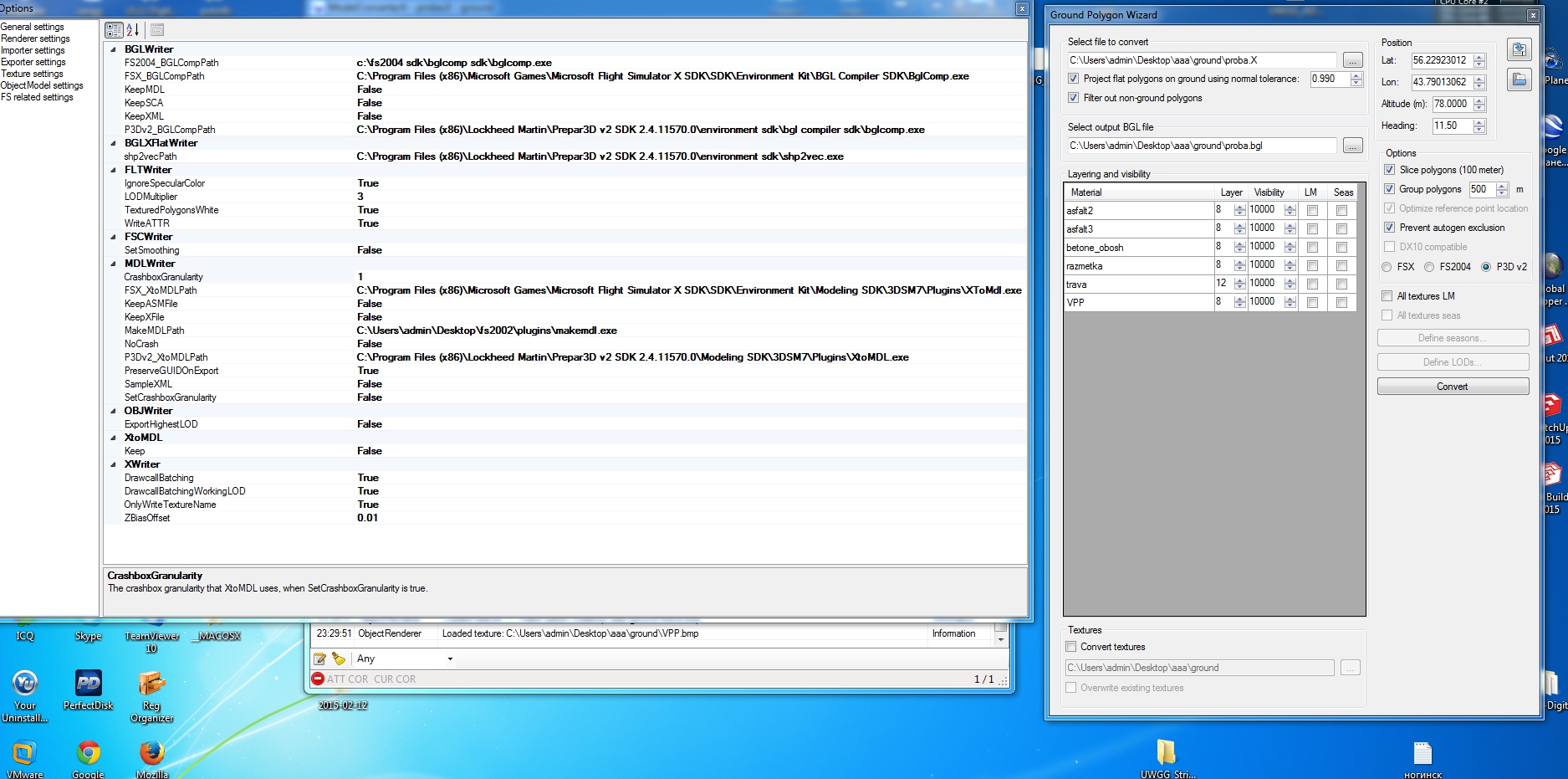
Task: Collapse the BGLXFlatWriter category
Action: click(x=114, y=143)
